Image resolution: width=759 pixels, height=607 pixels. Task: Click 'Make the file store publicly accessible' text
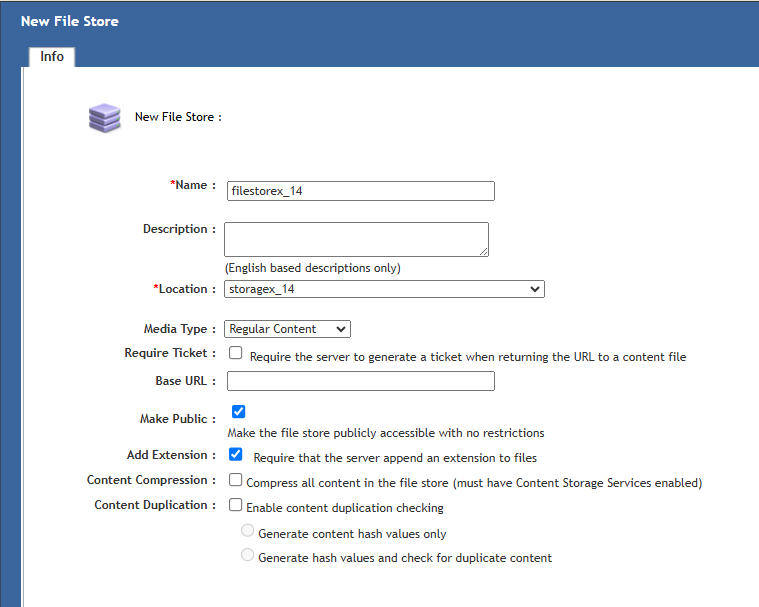point(386,433)
